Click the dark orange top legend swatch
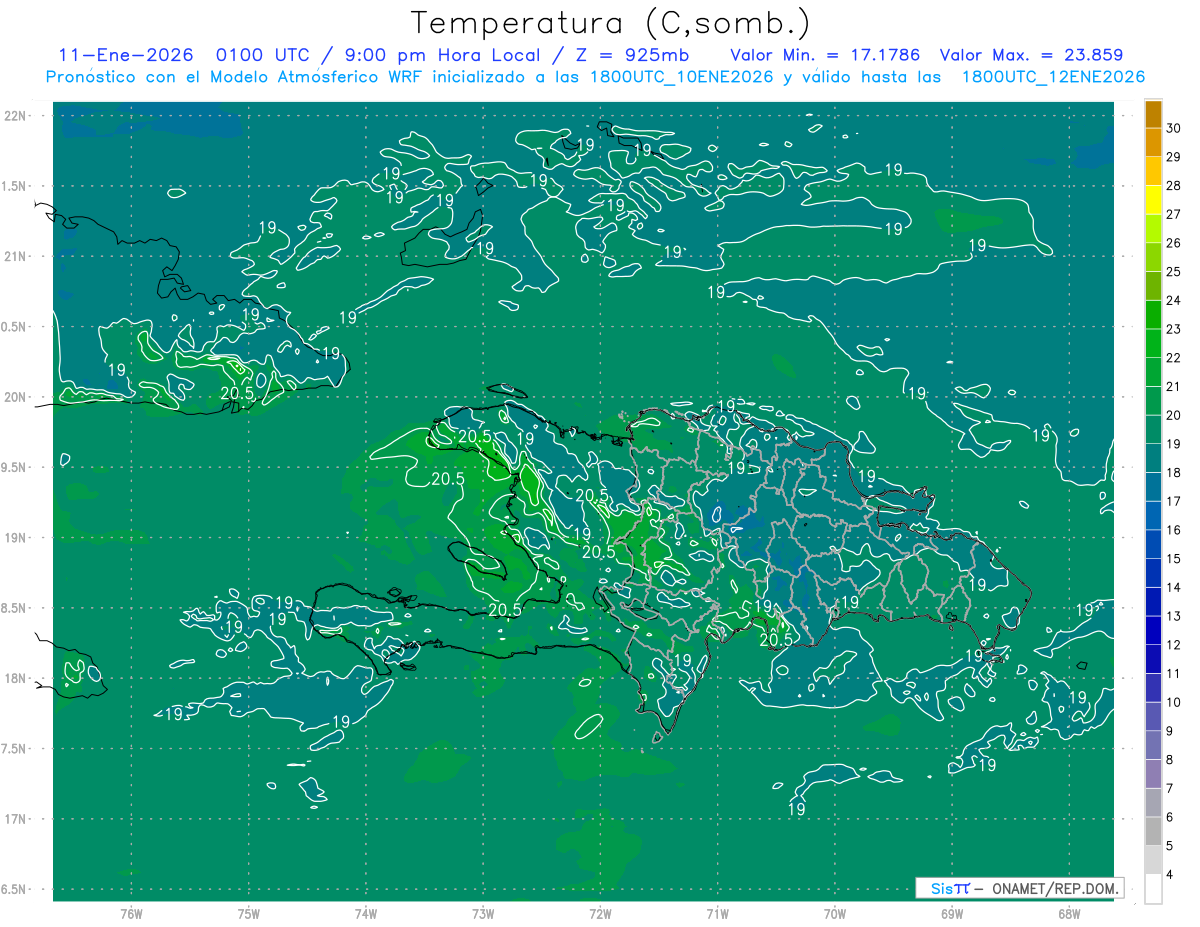The height and width of the screenshot is (927, 1200). (x=1153, y=114)
